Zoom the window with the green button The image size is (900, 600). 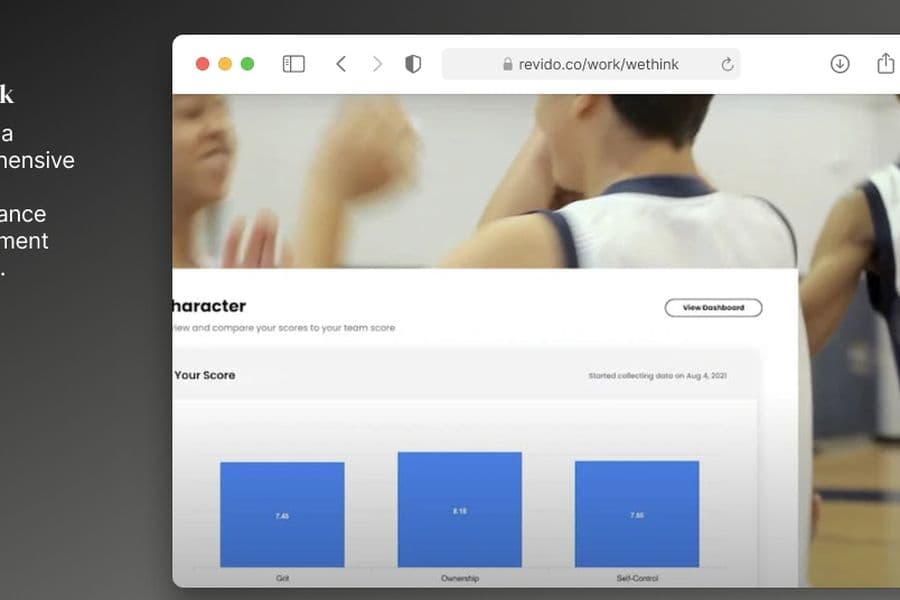click(x=247, y=64)
